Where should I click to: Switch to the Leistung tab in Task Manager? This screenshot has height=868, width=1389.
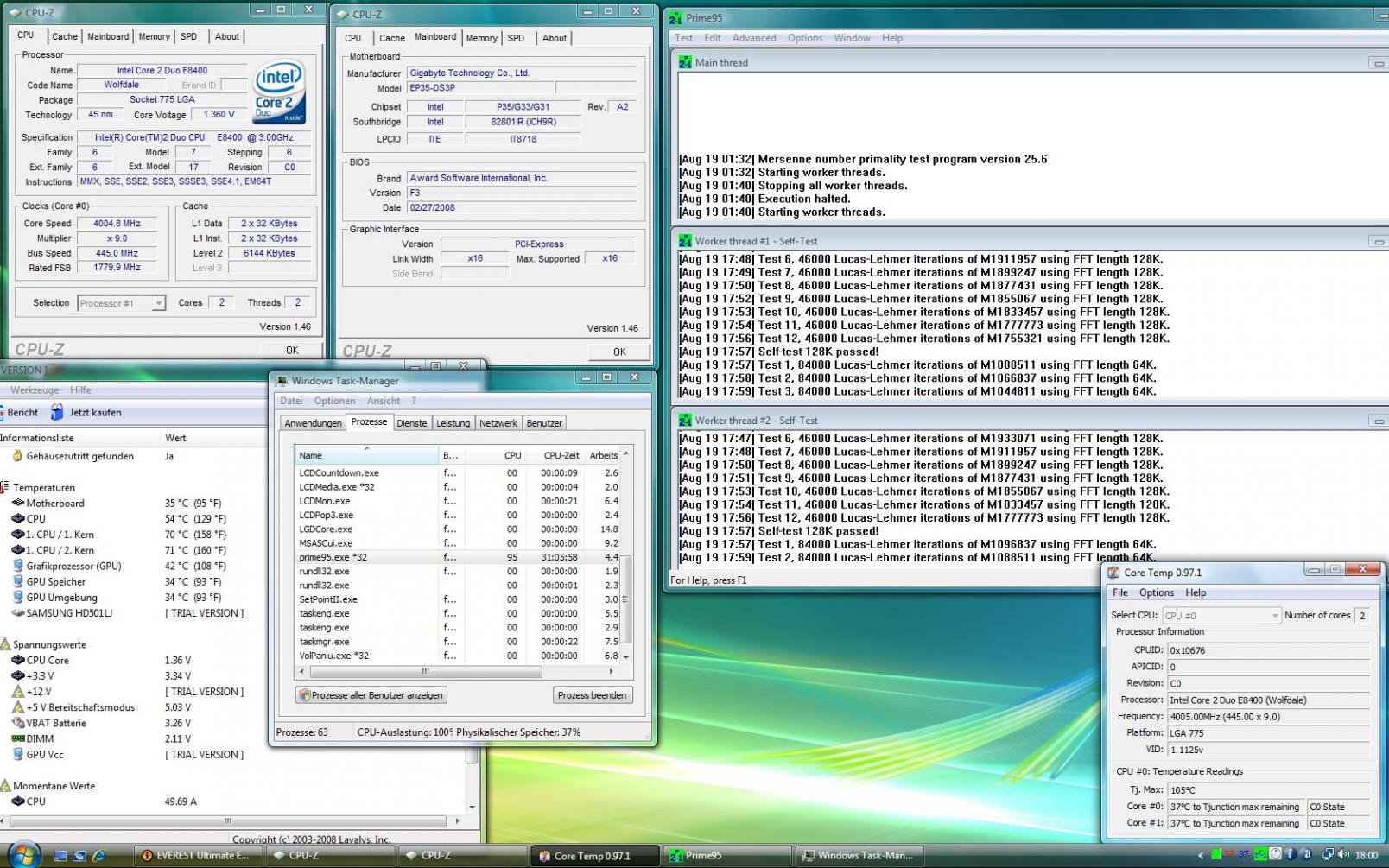click(453, 423)
